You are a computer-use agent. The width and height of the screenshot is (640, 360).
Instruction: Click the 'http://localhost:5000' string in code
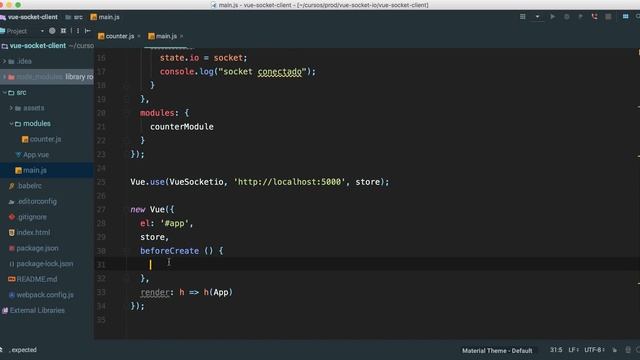coord(289,182)
